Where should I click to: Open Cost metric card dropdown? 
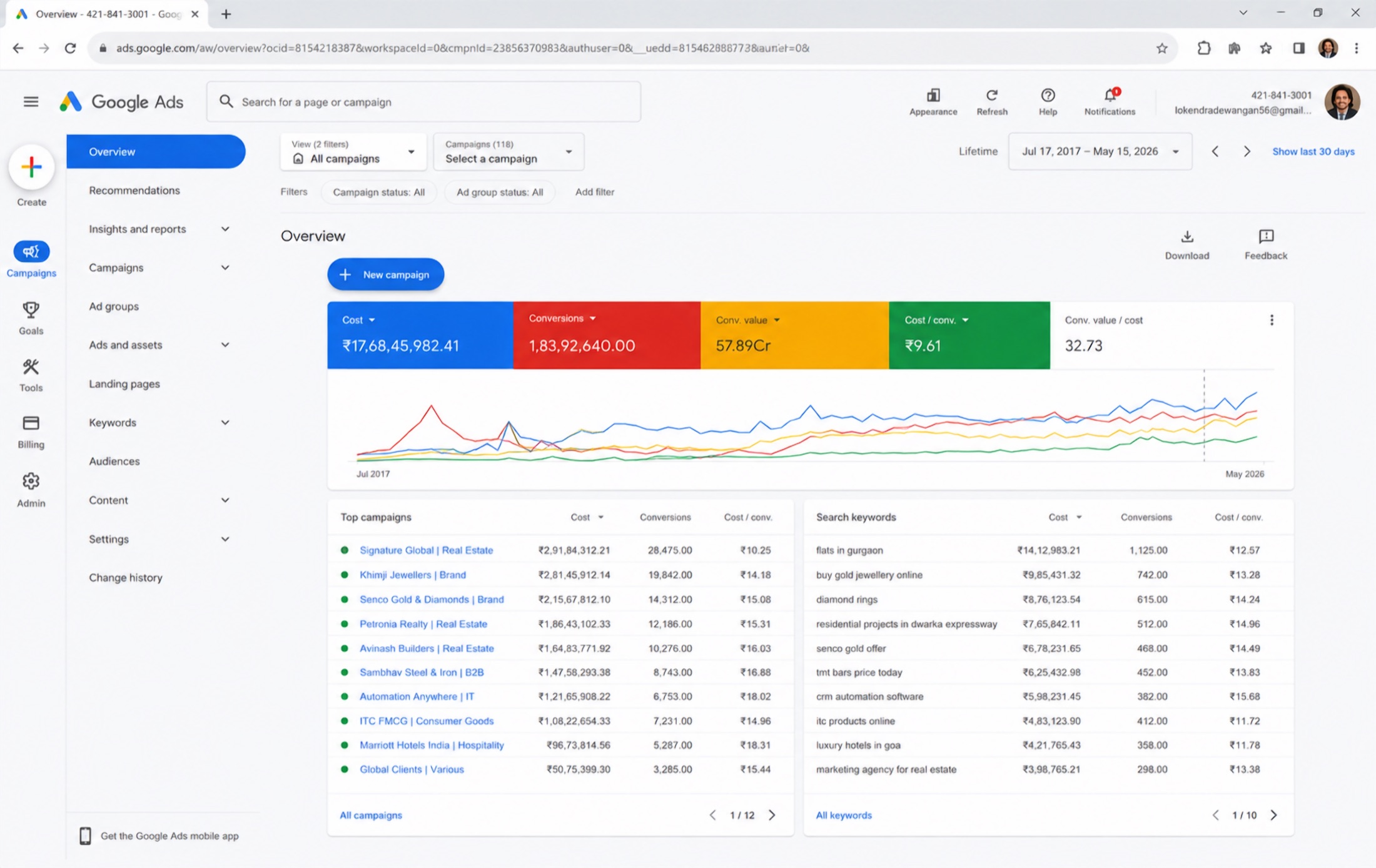[x=358, y=320]
